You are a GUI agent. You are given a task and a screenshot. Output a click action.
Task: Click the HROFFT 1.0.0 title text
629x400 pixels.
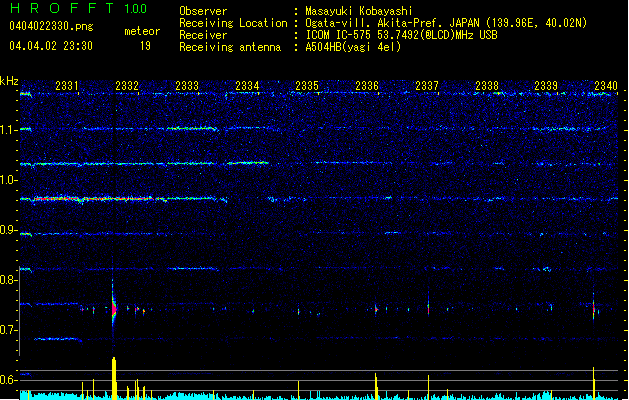click(x=79, y=8)
